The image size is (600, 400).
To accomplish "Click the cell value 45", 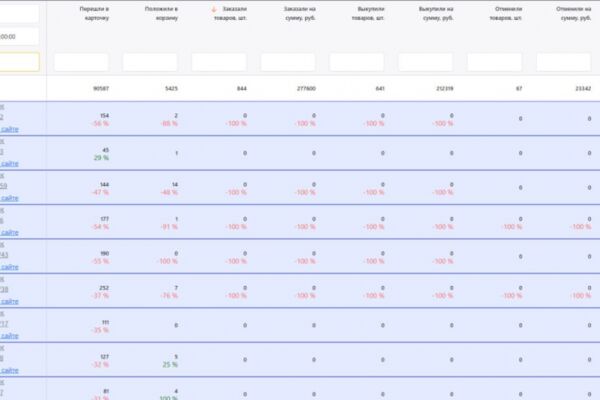I will (106, 150).
